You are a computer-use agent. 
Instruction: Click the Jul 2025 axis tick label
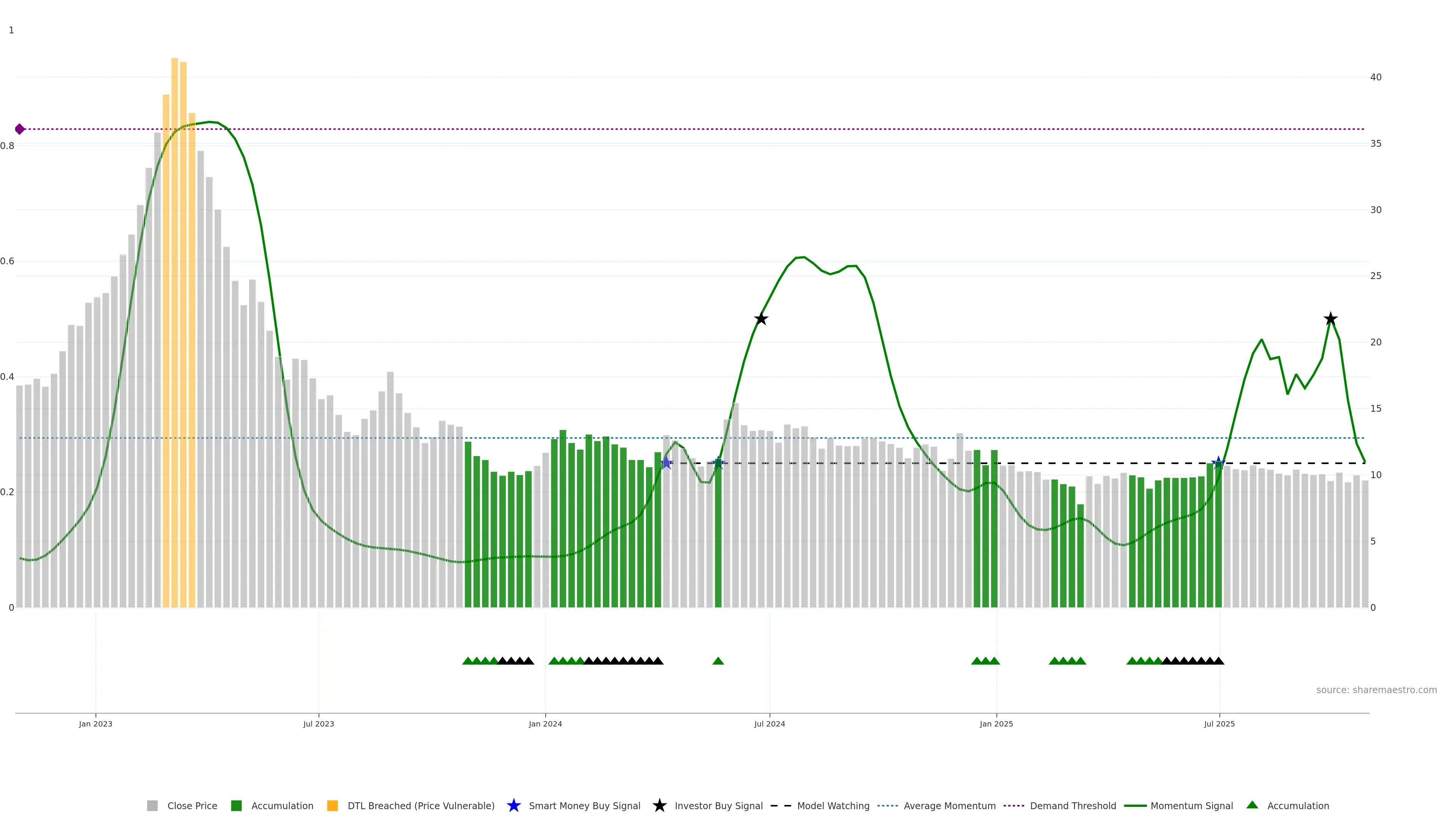[x=1219, y=723]
